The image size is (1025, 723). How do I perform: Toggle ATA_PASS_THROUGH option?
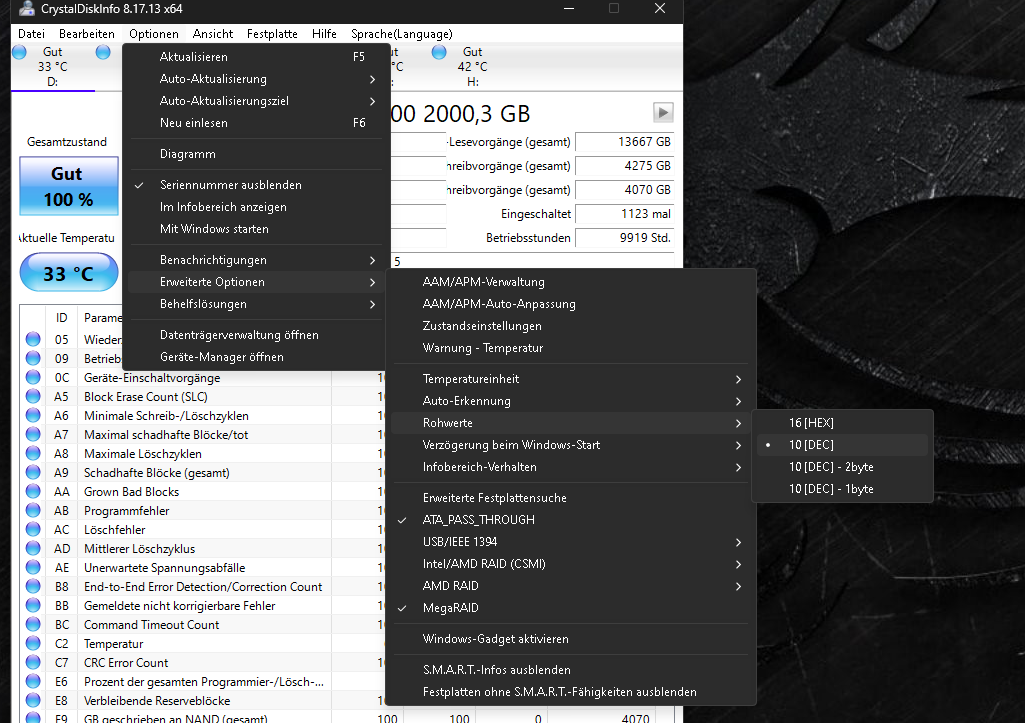pyautogui.click(x=573, y=520)
